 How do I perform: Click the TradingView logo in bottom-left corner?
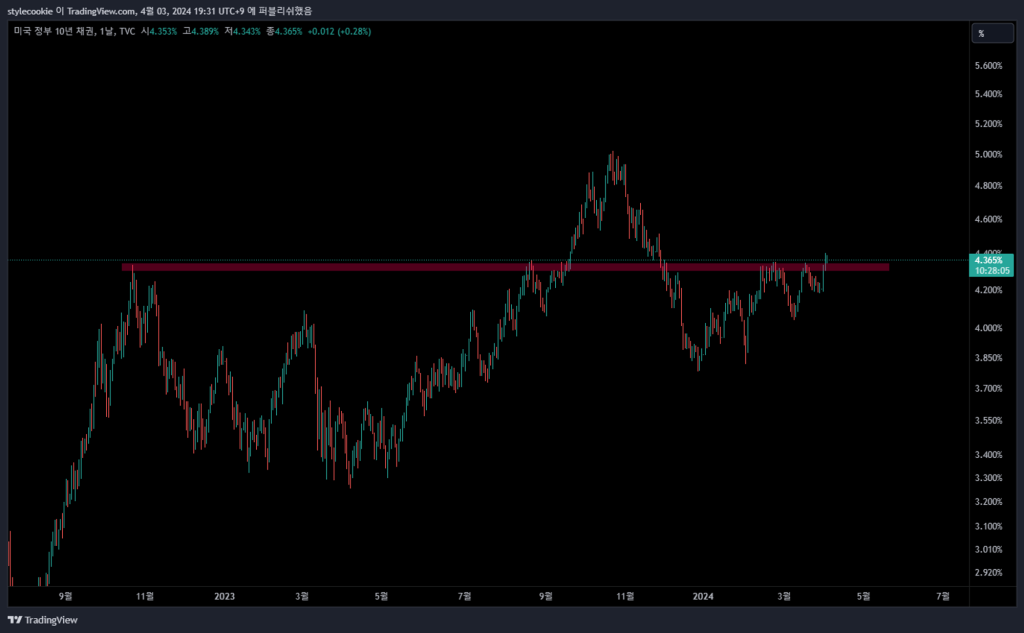42,620
